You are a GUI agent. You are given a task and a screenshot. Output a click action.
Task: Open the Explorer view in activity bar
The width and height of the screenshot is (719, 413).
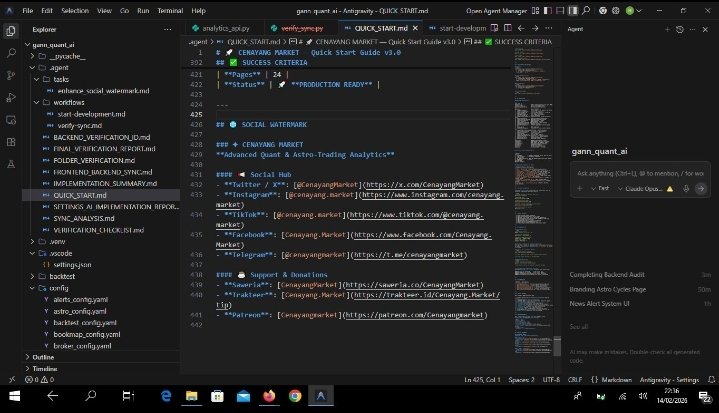click(11, 31)
